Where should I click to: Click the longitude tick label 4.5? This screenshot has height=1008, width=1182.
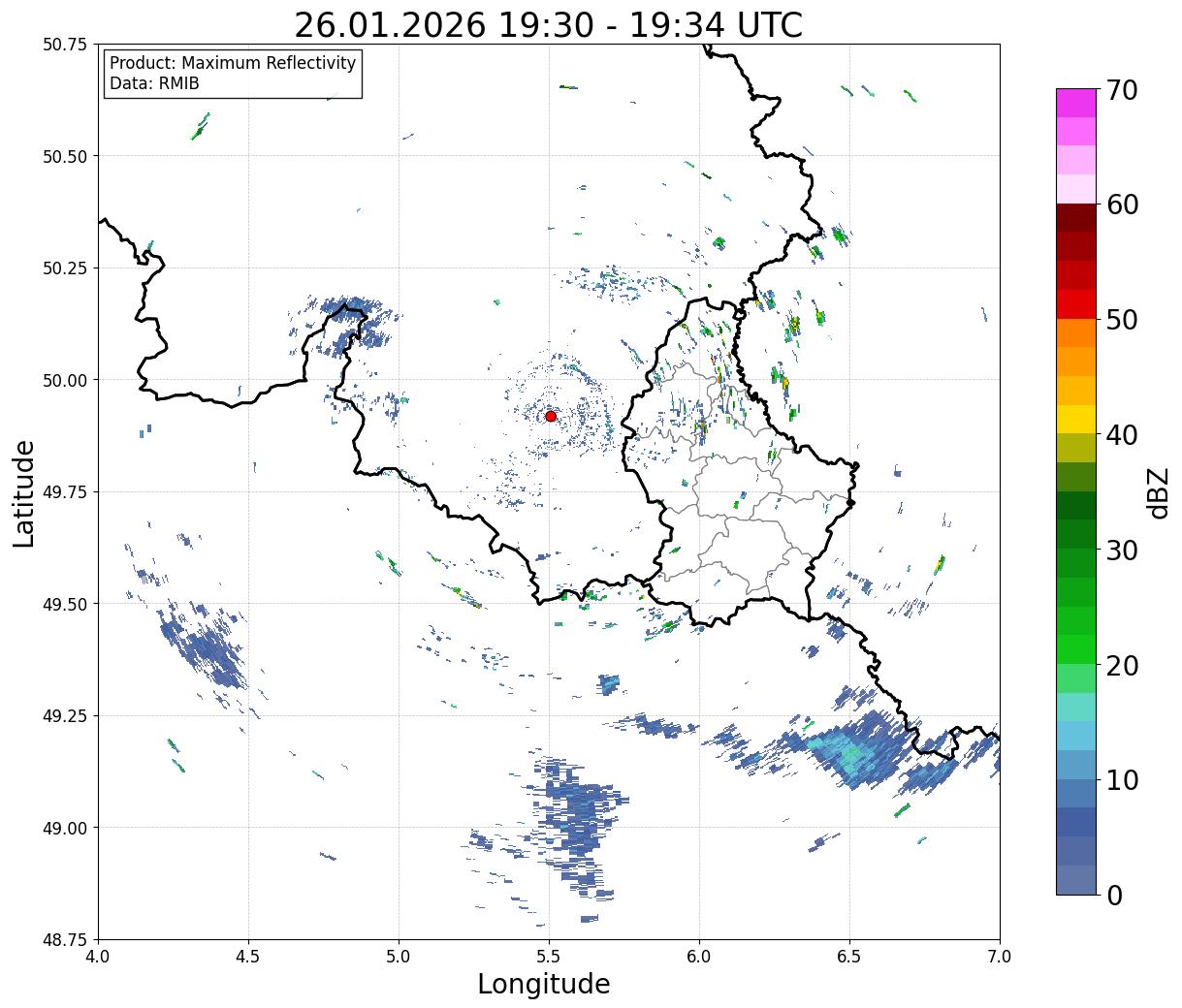coord(248,957)
